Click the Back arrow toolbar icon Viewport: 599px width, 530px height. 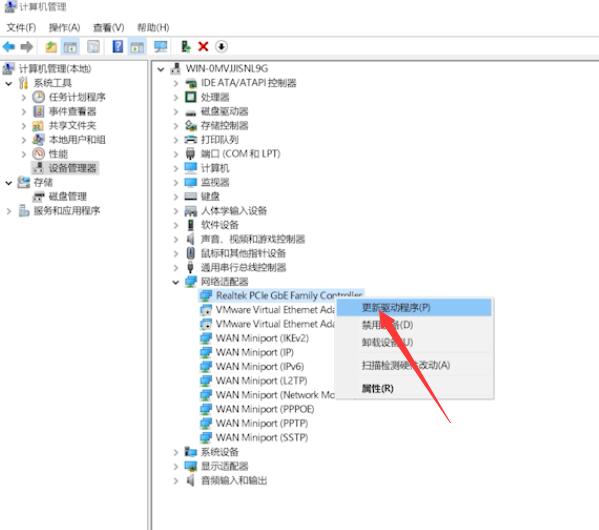pos(9,47)
